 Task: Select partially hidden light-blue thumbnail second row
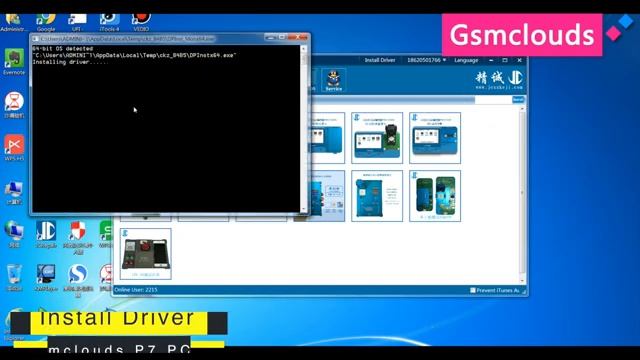[x=327, y=196]
